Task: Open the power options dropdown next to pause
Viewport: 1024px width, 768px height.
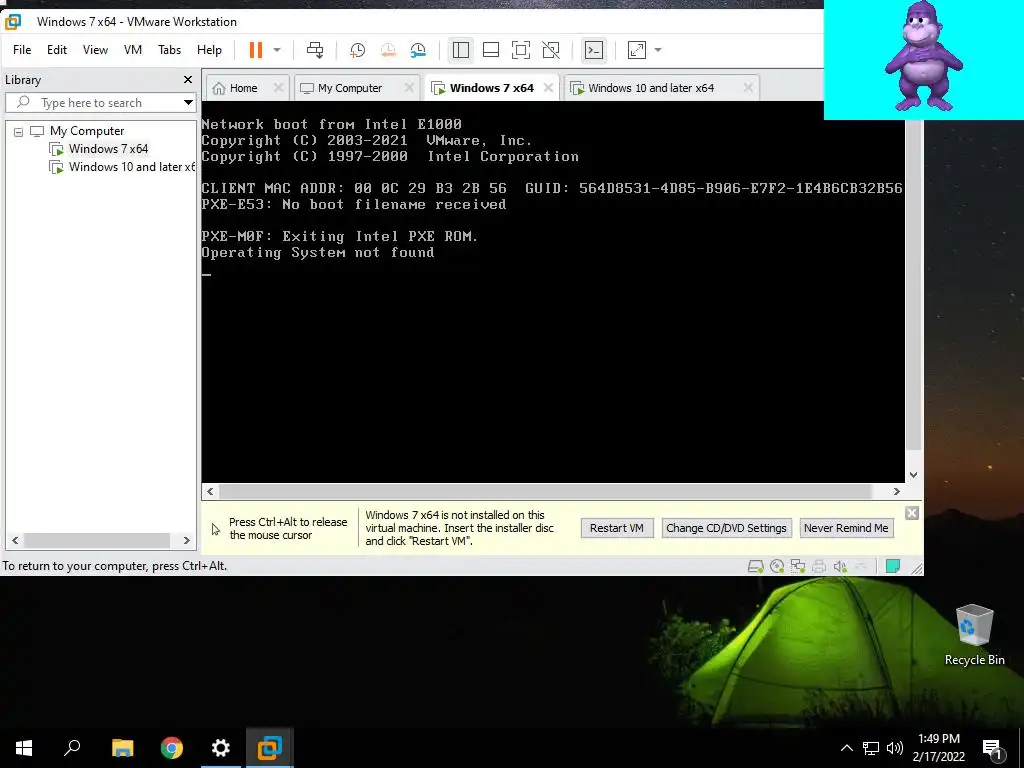Action: coord(277,50)
